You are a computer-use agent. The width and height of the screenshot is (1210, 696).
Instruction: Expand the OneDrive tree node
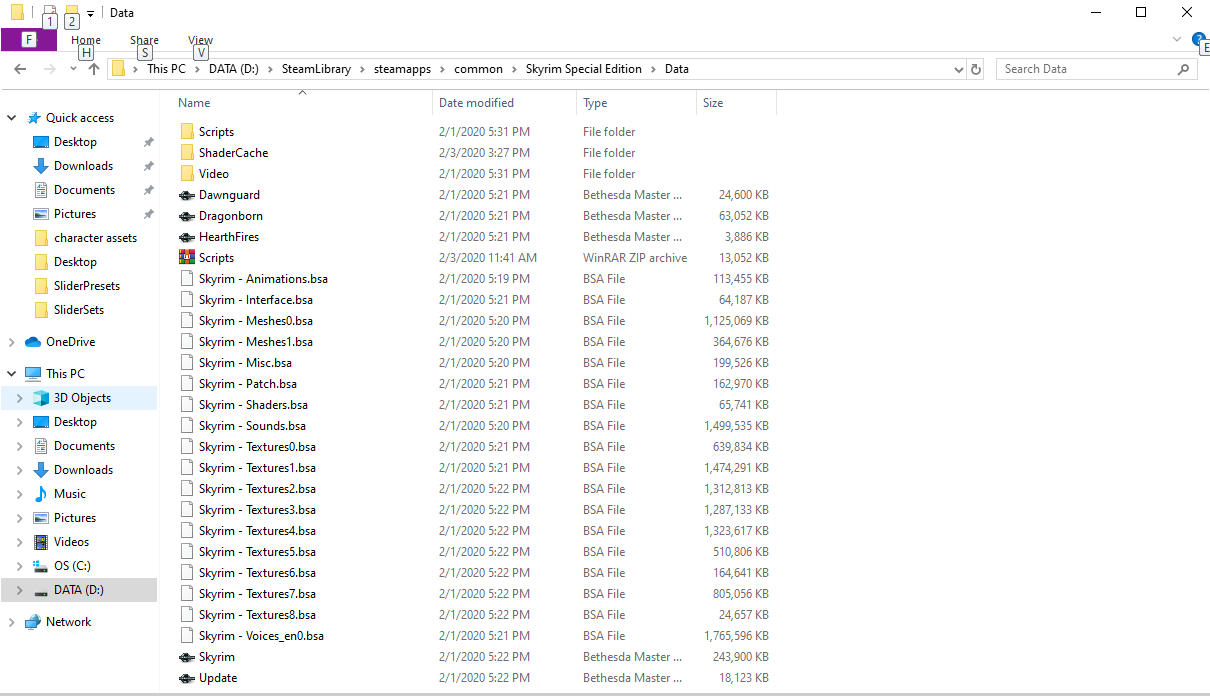[12, 342]
